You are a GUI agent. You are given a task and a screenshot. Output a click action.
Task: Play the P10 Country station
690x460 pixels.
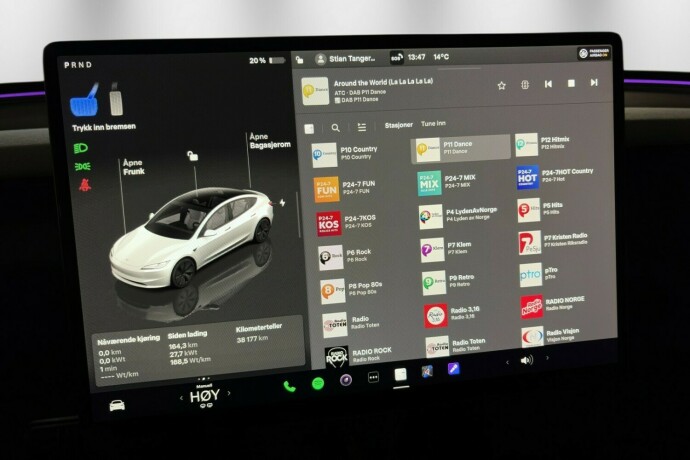click(347, 154)
